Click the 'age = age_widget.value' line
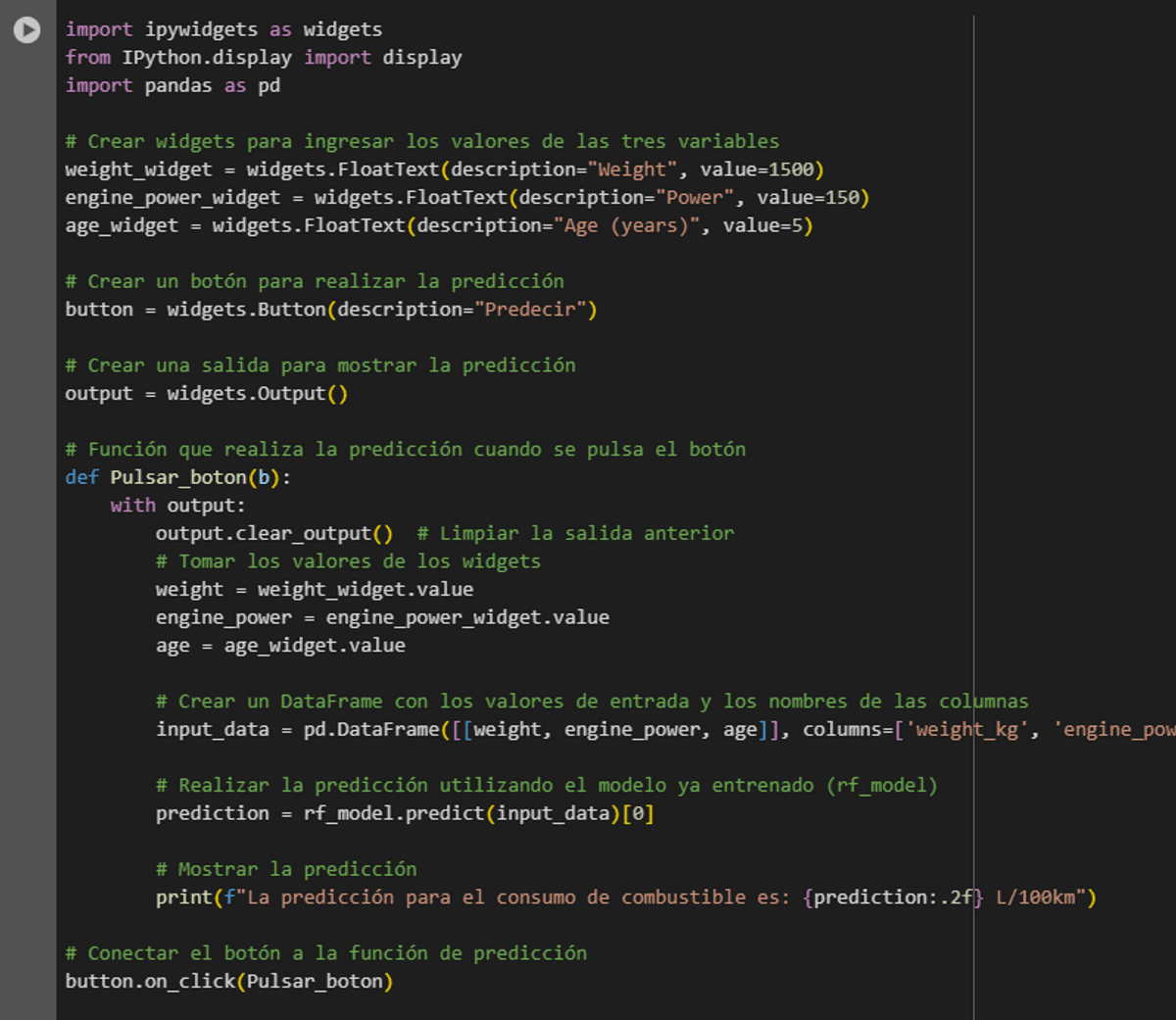This screenshot has width=1176, height=1020. point(279,646)
